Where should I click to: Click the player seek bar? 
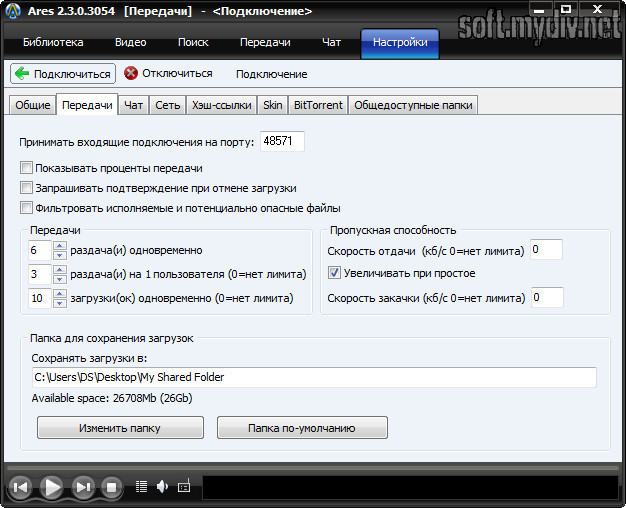coord(313,468)
